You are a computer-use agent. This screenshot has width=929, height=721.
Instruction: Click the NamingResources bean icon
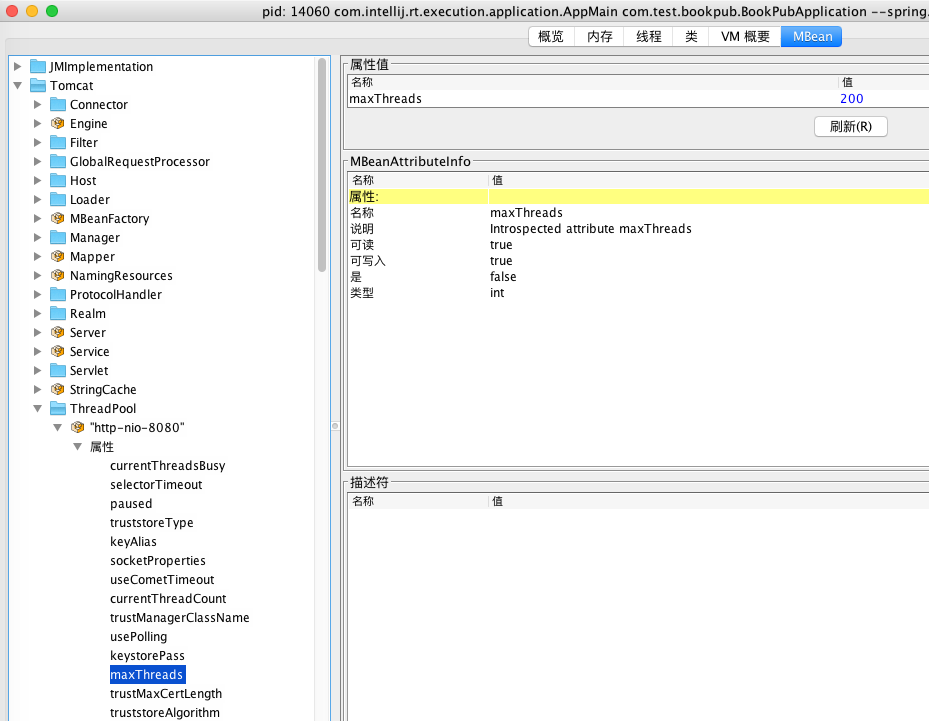click(x=58, y=276)
